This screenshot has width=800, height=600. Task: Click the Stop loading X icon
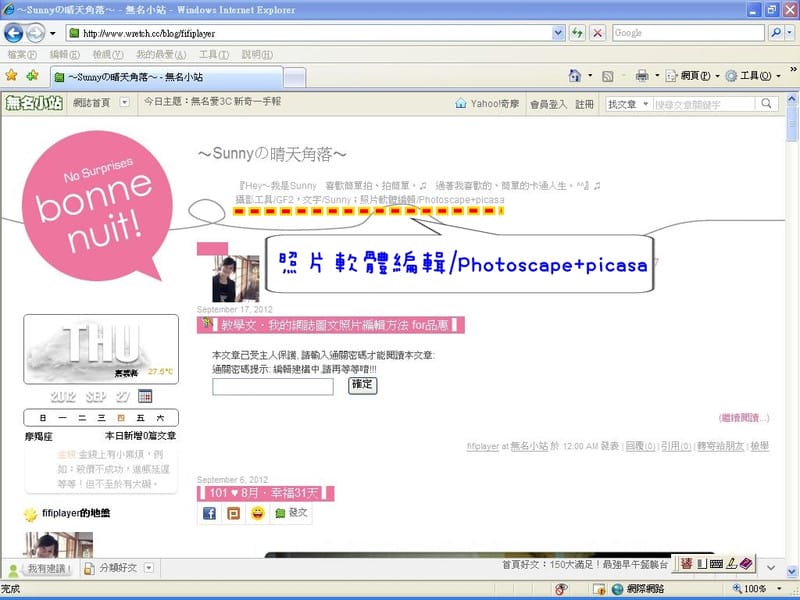coord(597,33)
